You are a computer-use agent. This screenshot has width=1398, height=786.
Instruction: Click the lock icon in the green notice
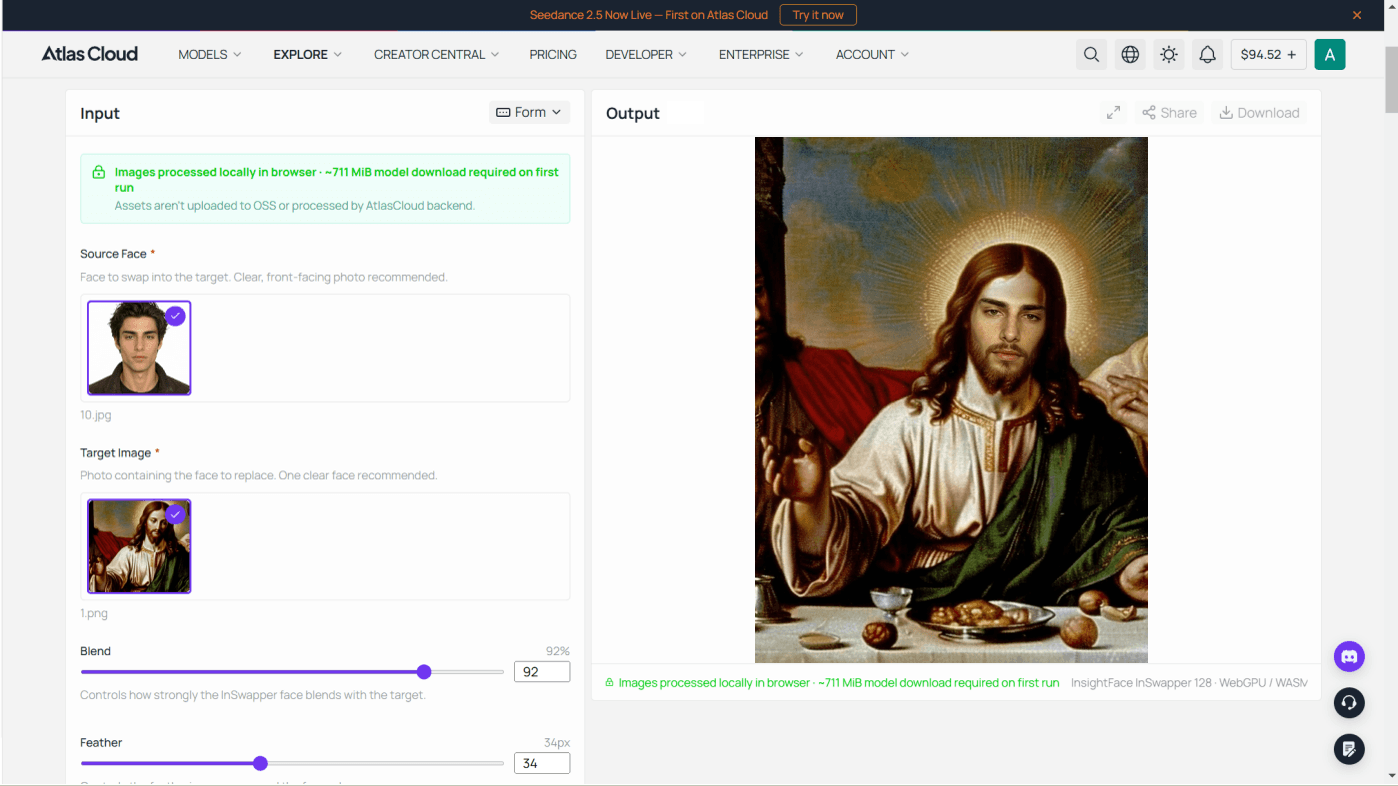[98, 172]
